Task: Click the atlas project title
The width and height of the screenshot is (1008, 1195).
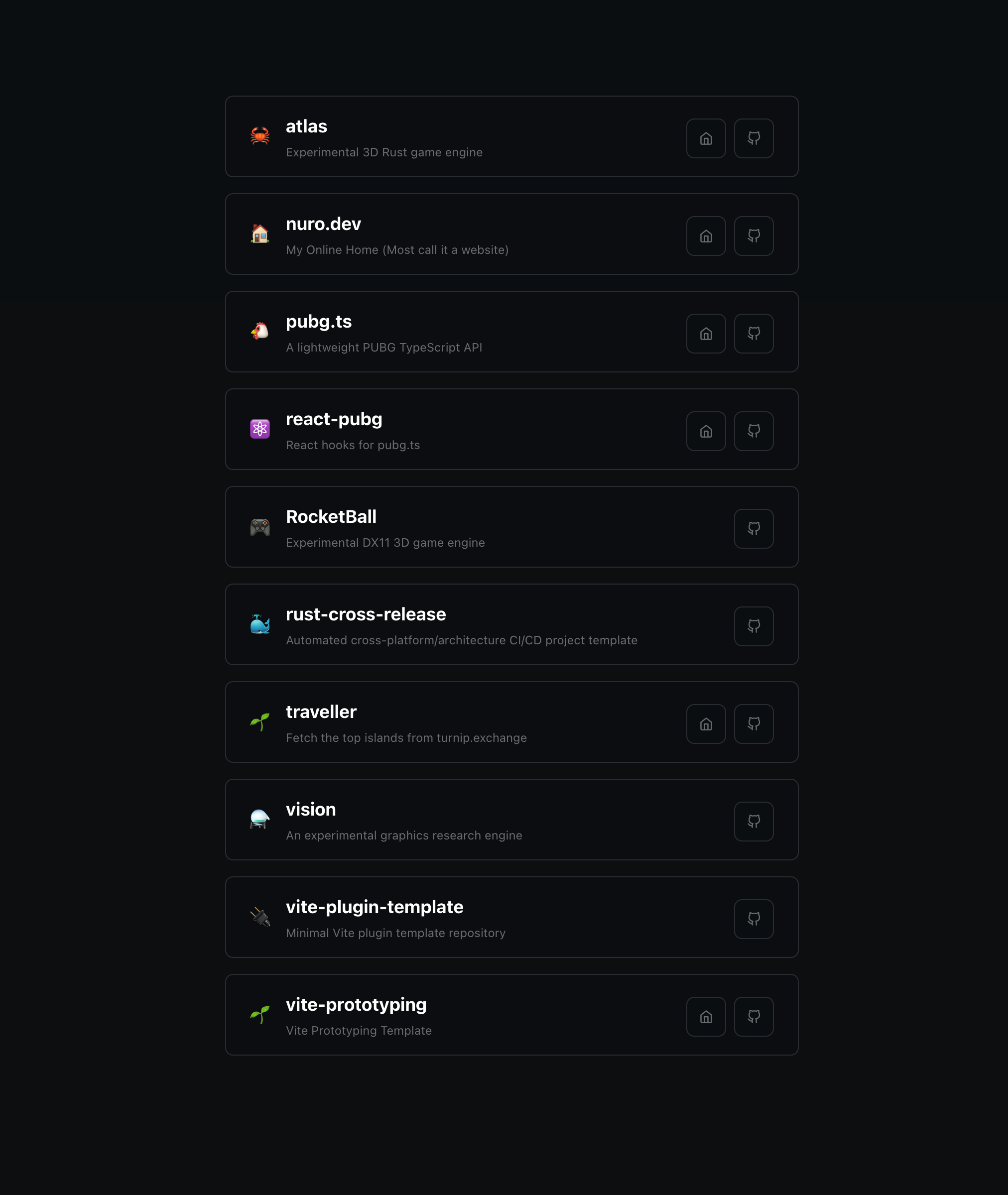Action: pyautogui.click(x=306, y=126)
